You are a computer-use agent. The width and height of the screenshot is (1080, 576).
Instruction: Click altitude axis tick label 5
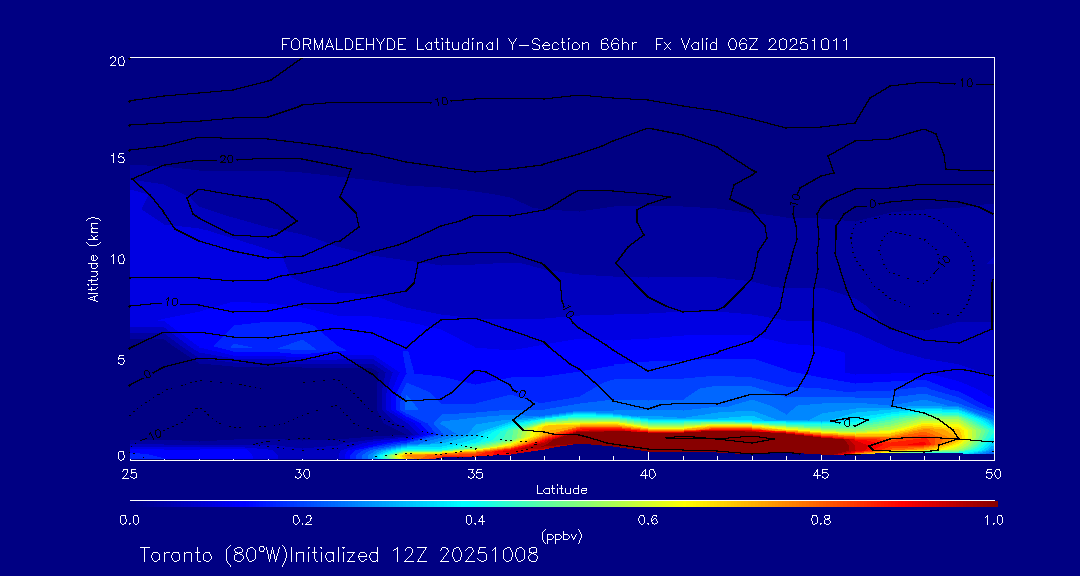120,359
